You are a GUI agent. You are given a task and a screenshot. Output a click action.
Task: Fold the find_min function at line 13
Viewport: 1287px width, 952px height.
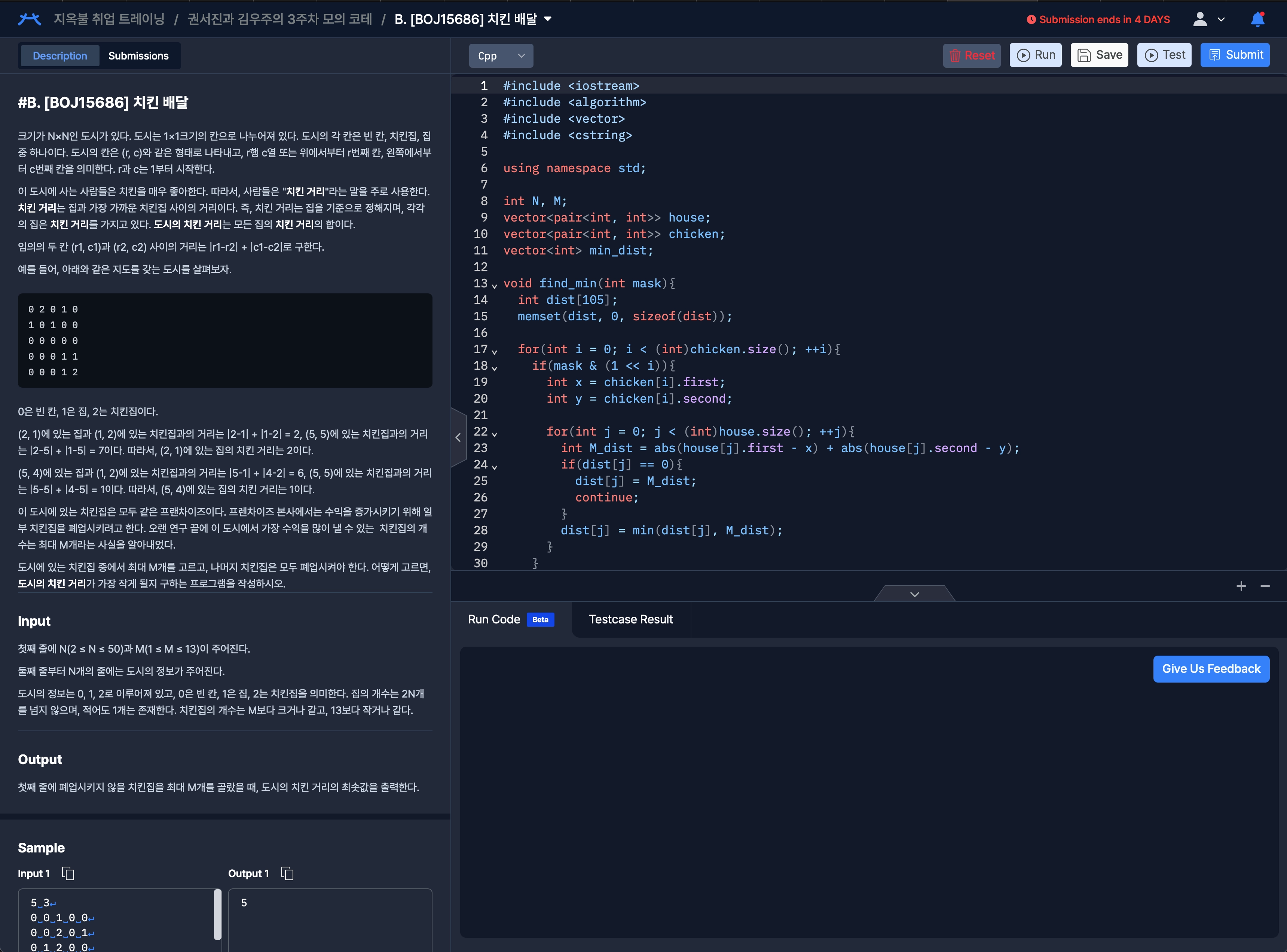(494, 285)
